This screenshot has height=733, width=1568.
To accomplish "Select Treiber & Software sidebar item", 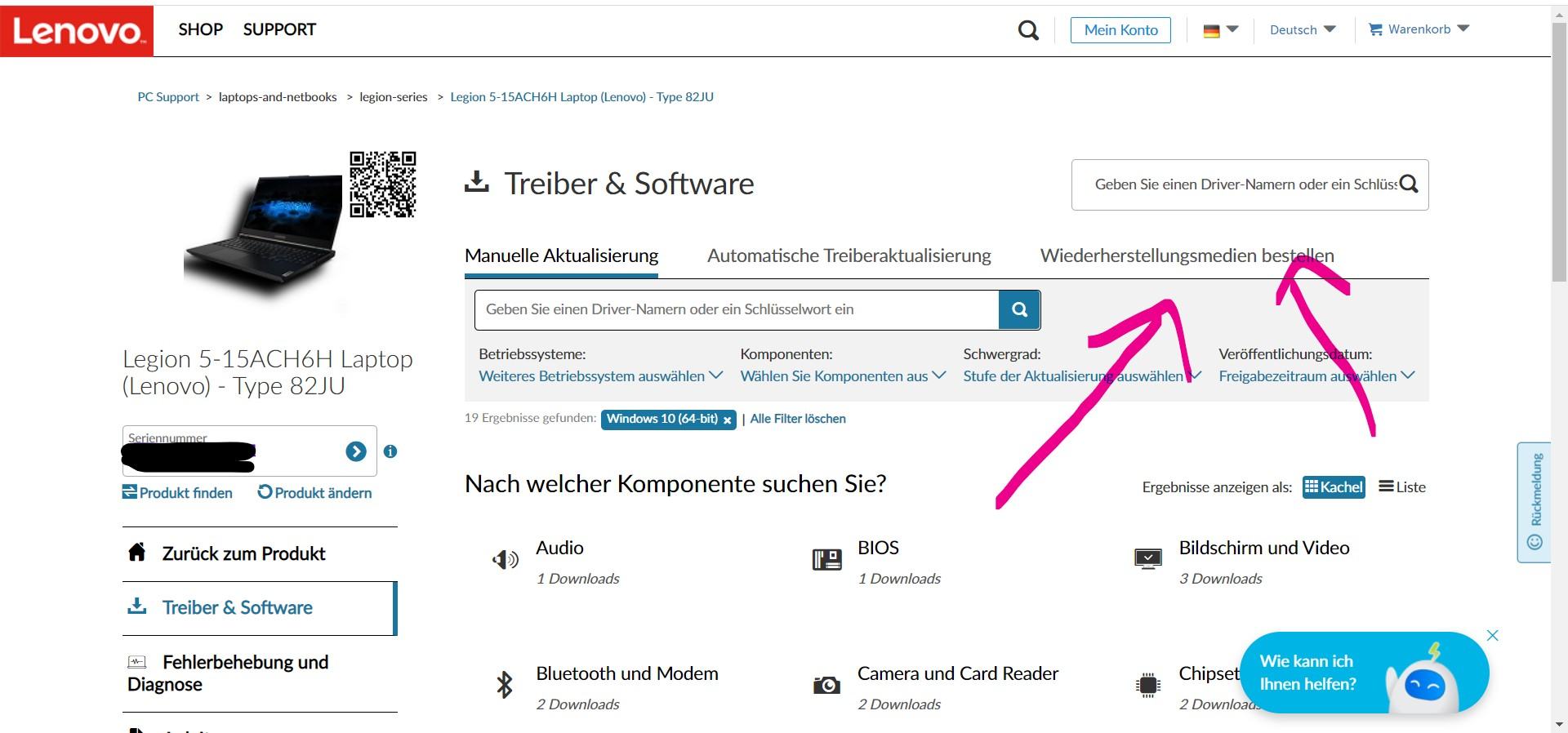I will click(x=260, y=608).
